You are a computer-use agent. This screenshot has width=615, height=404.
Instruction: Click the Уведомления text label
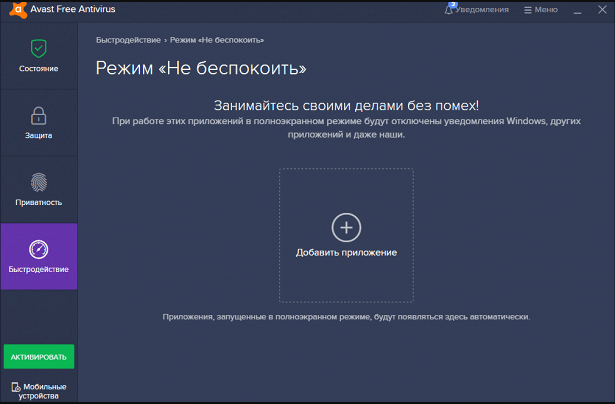click(482, 10)
